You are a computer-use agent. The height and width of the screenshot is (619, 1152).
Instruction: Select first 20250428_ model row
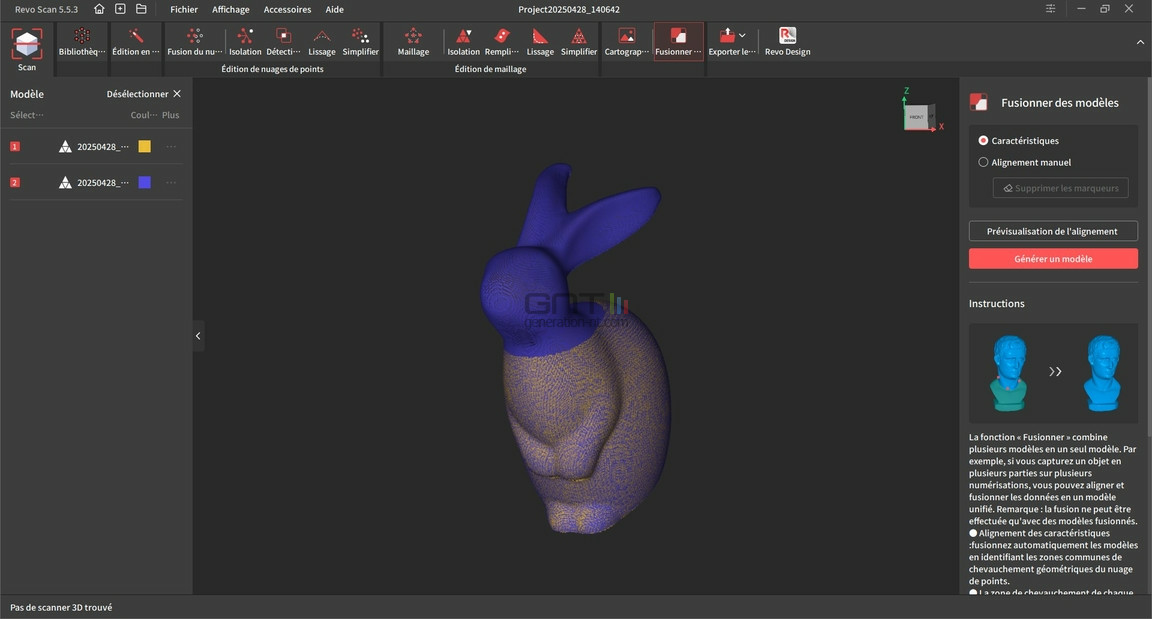[94, 146]
